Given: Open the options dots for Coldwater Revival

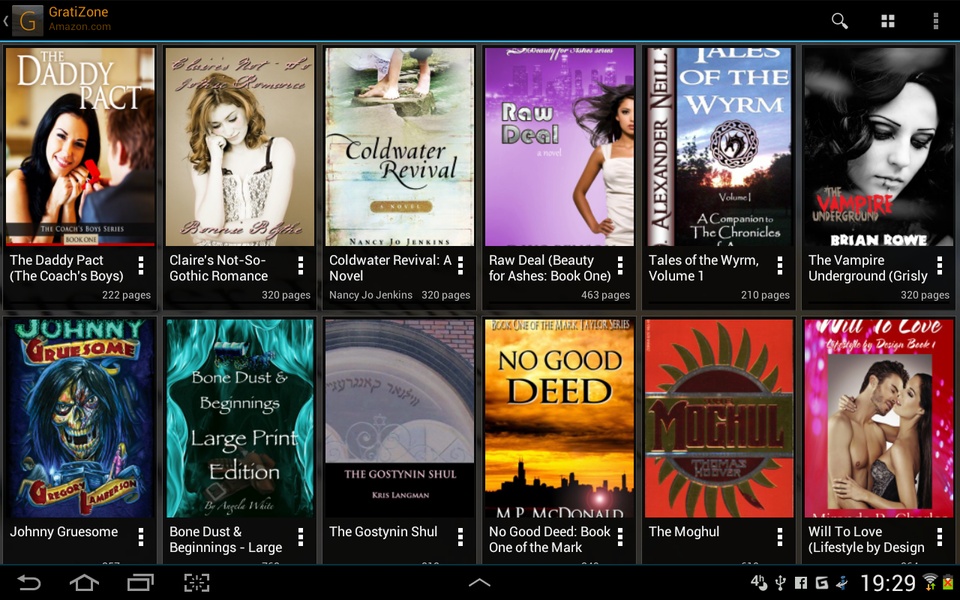Looking at the screenshot, I should [460, 265].
